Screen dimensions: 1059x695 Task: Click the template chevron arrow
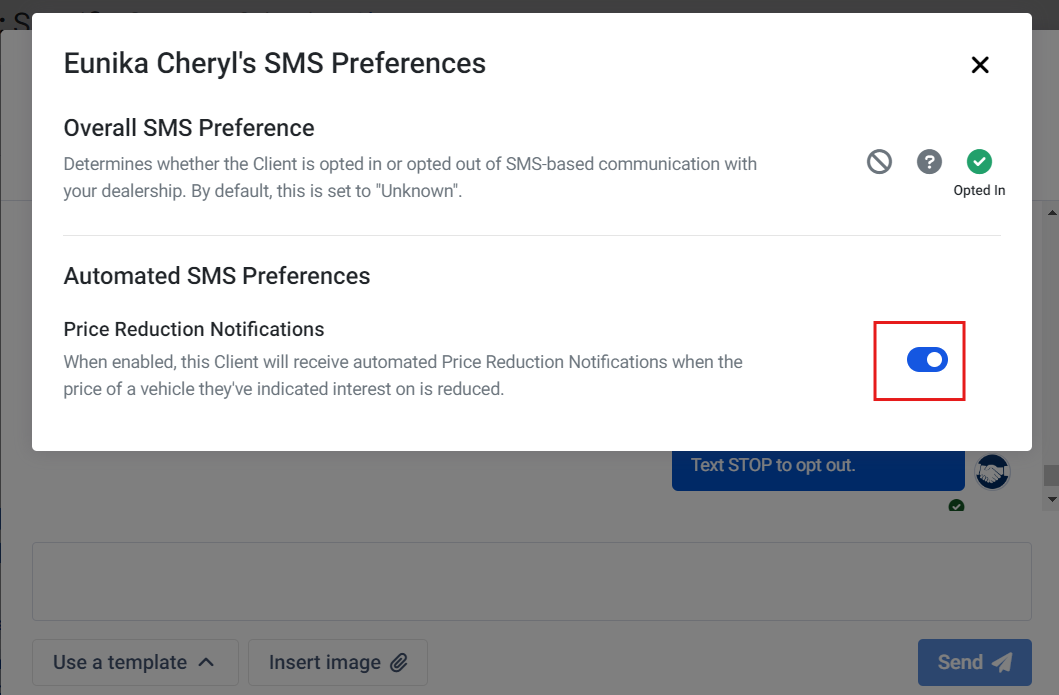[206, 663]
